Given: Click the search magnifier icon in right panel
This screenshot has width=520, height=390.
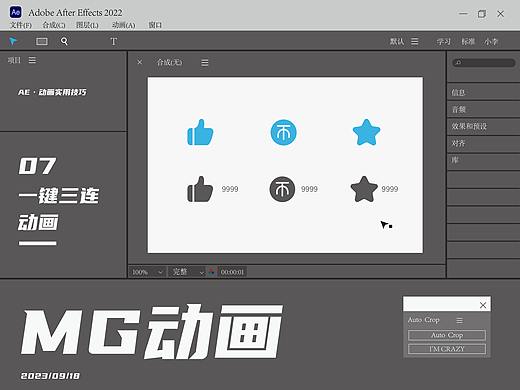Looking at the screenshot, I should coord(458,62).
